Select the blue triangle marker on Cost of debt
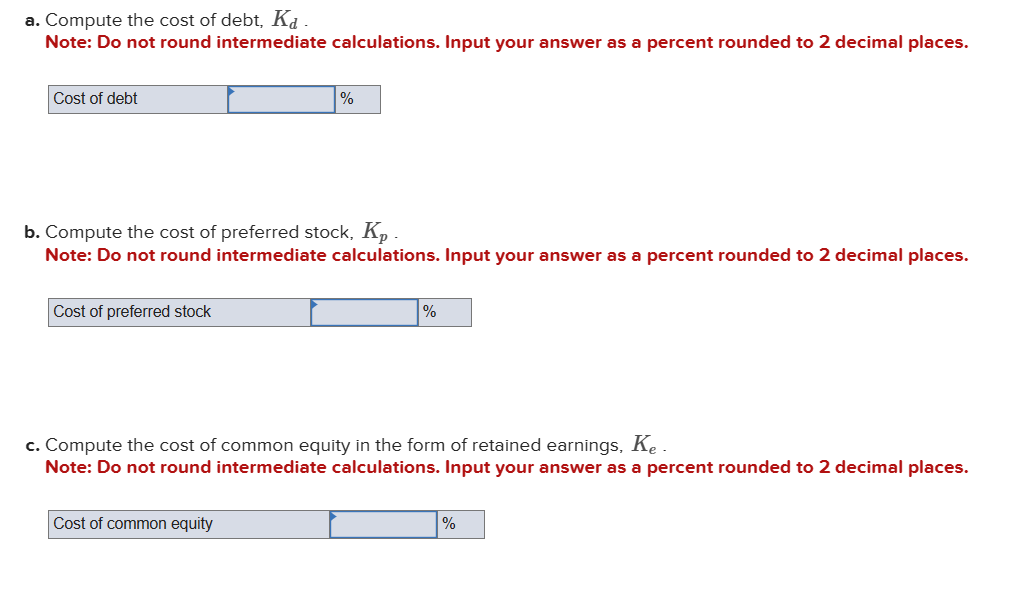The image size is (1015, 594). 233,91
